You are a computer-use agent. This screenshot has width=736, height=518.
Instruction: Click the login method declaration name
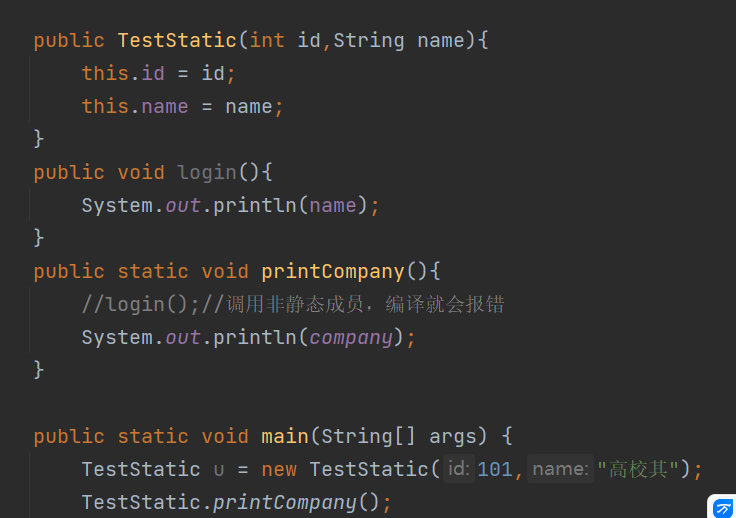click(207, 172)
